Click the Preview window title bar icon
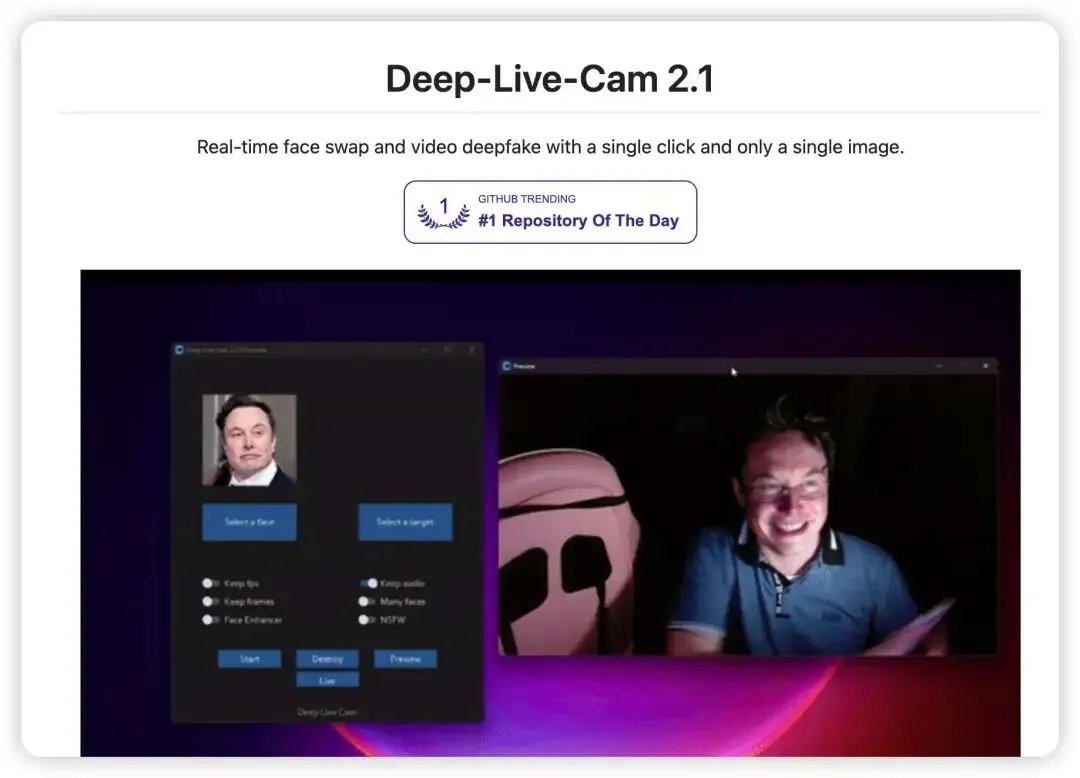Screen dimensions: 1080x778 [506, 366]
